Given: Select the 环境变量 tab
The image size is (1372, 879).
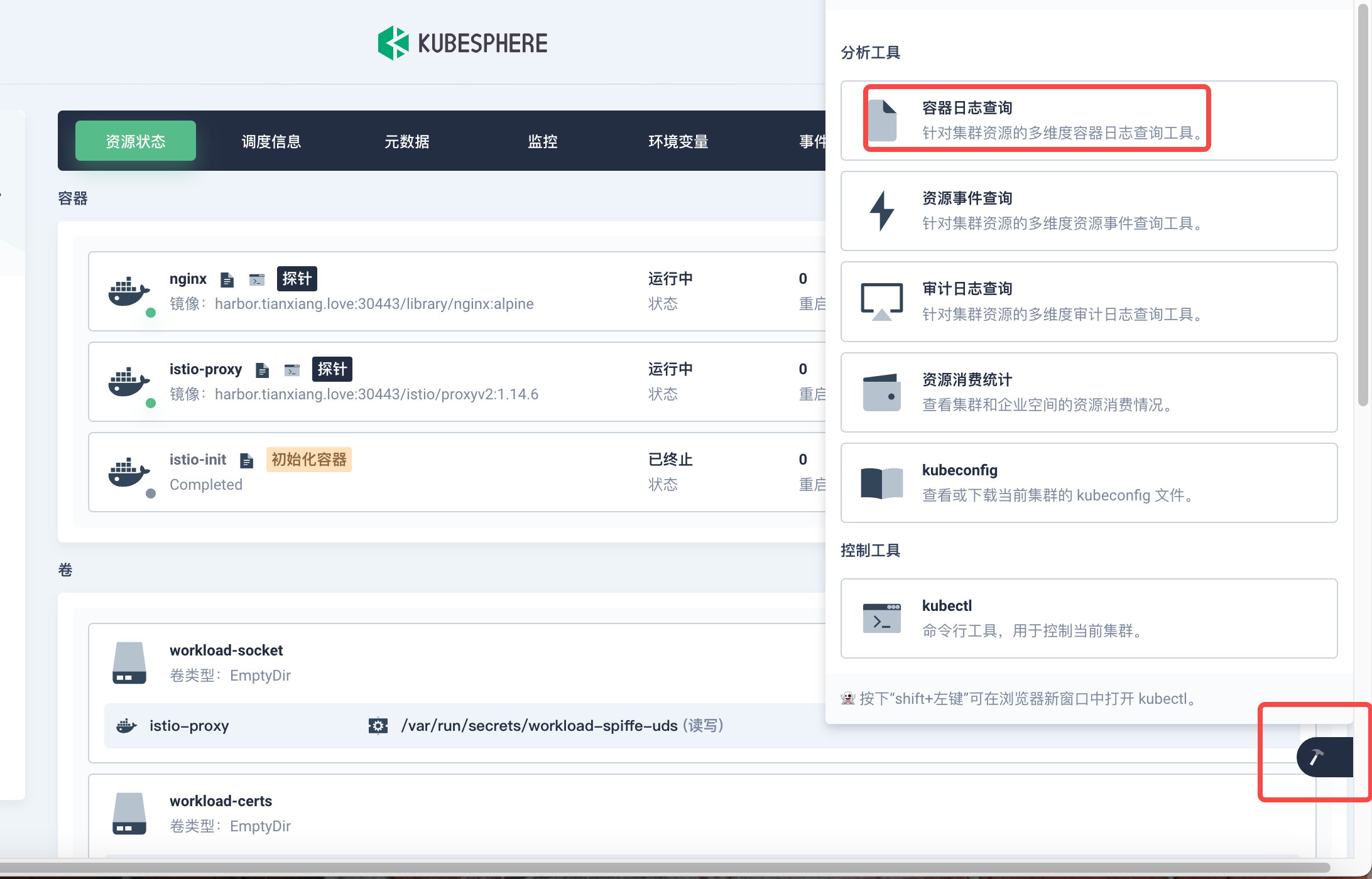Looking at the screenshot, I should [x=678, y=141].
